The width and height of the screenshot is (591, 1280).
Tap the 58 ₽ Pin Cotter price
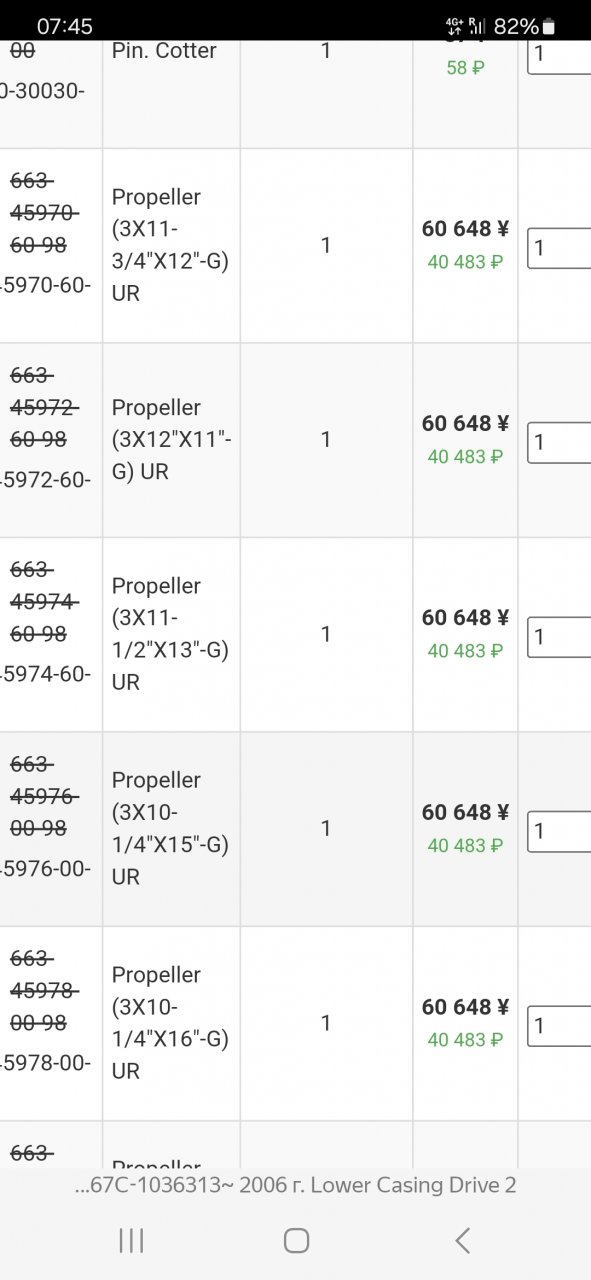[465, 68]
